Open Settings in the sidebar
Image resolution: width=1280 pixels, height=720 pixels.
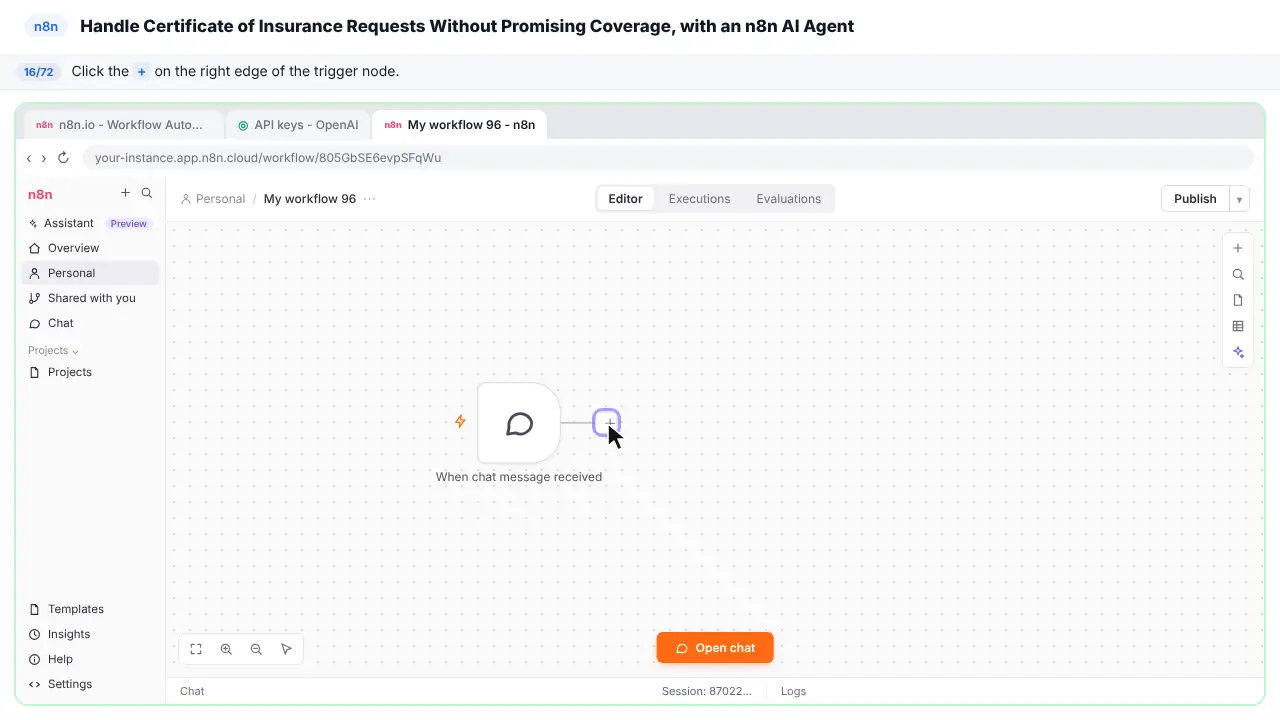[90, 684]
